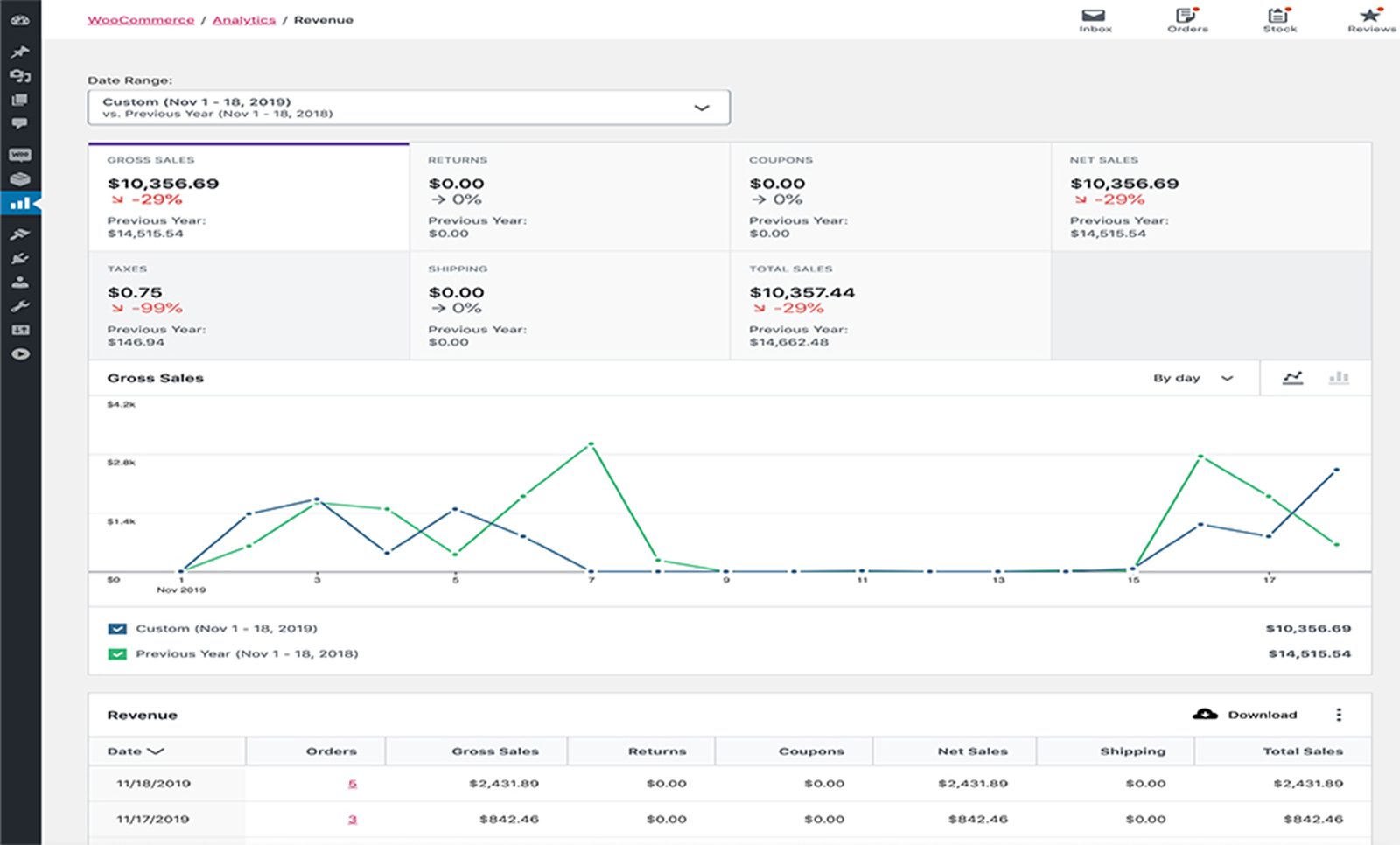Image resolution: width=1400 pixels, height=845 pixels.
Task: Select the Total Sales summary tab
Action: tap(890, 305)
